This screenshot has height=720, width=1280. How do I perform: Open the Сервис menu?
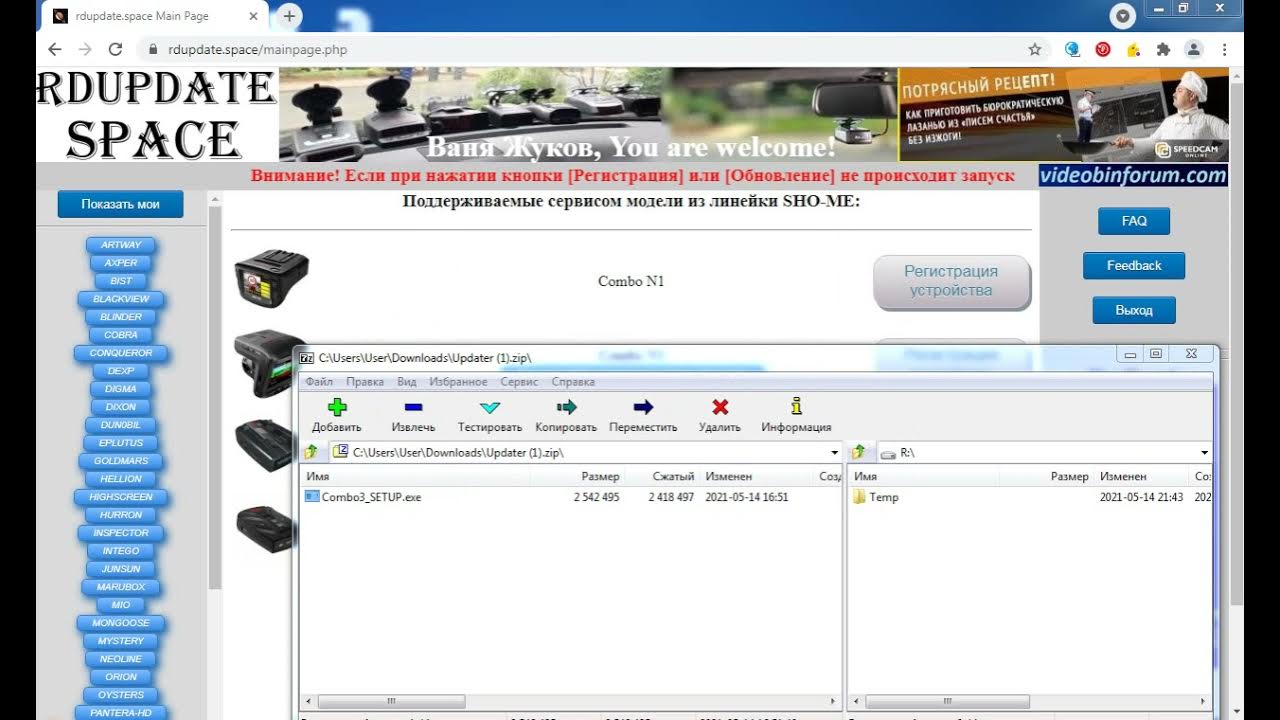(x=519, y=382)
